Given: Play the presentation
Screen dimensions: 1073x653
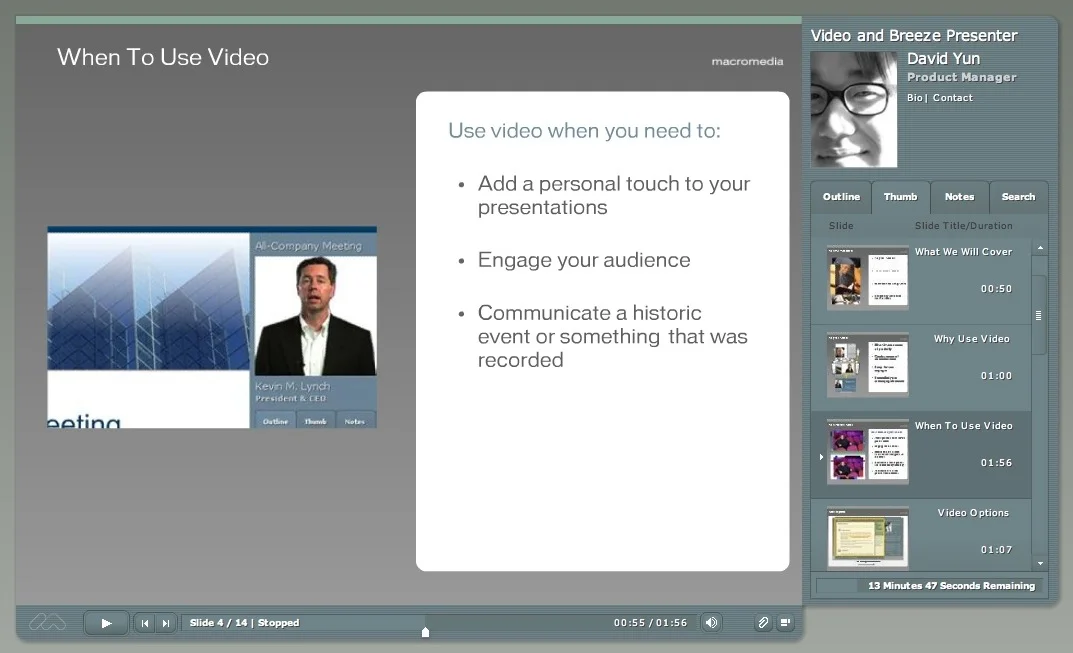Looking at the screenshot, I should pos(106,623).
